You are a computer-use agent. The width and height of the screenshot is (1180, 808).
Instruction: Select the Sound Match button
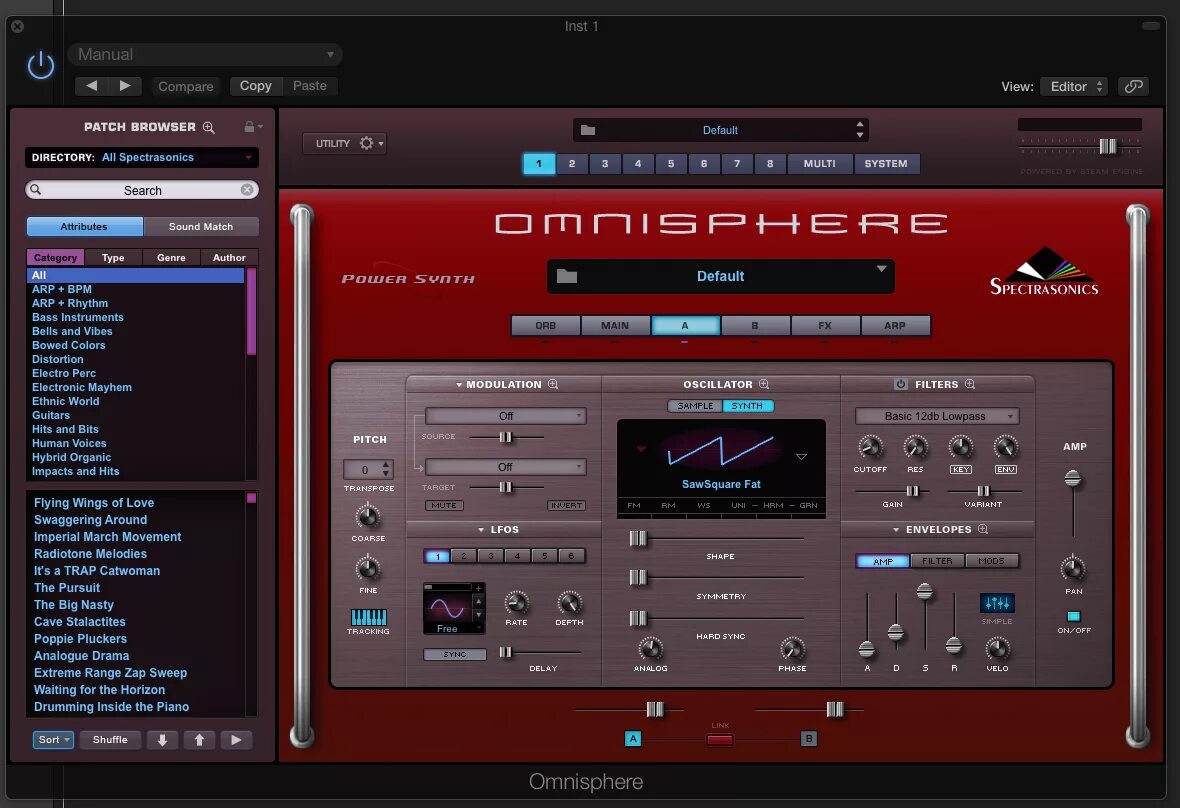coord(201,226)
